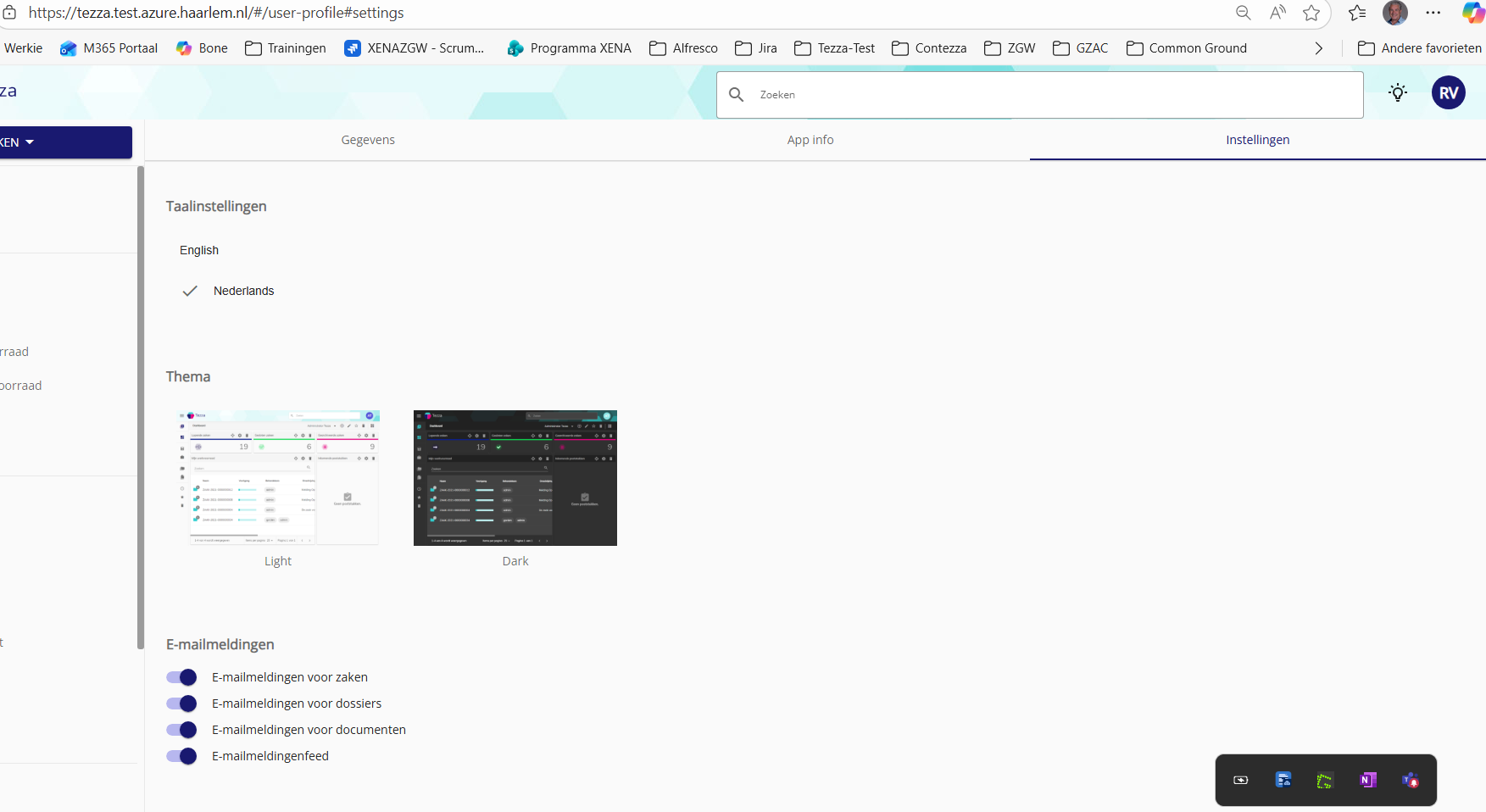Switch to the Gegevens tab
The width and height of the screenshot is (1486, 812).
[368, 140]
